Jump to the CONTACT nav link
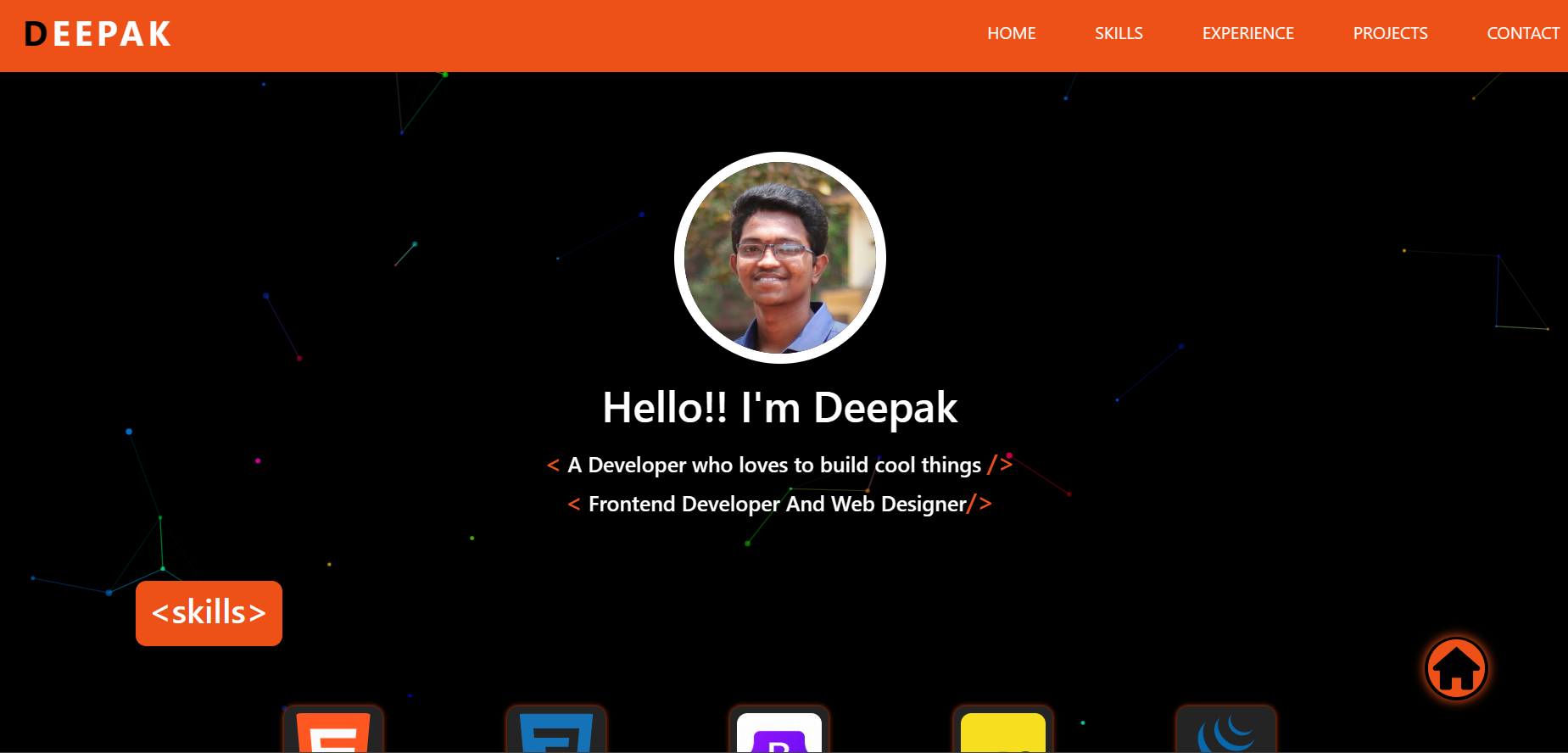Viewport: 1568px width, 753px height. [x=1523, y=33]
